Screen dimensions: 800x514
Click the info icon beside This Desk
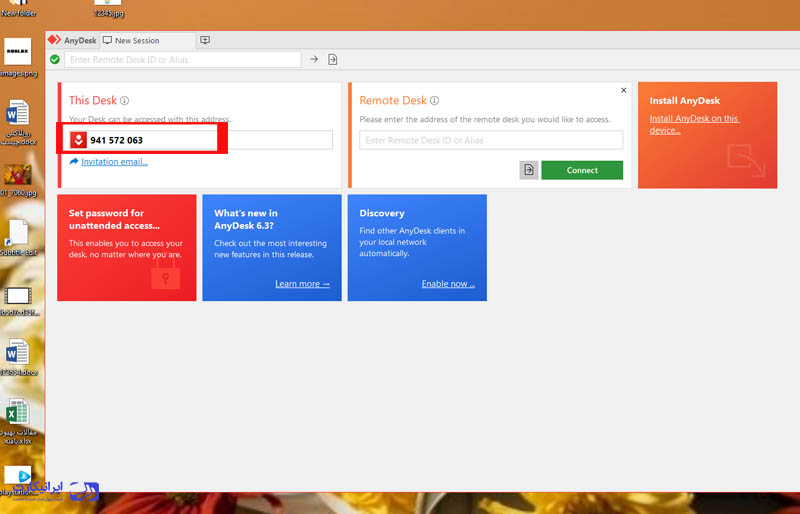[x=124, y=101]
